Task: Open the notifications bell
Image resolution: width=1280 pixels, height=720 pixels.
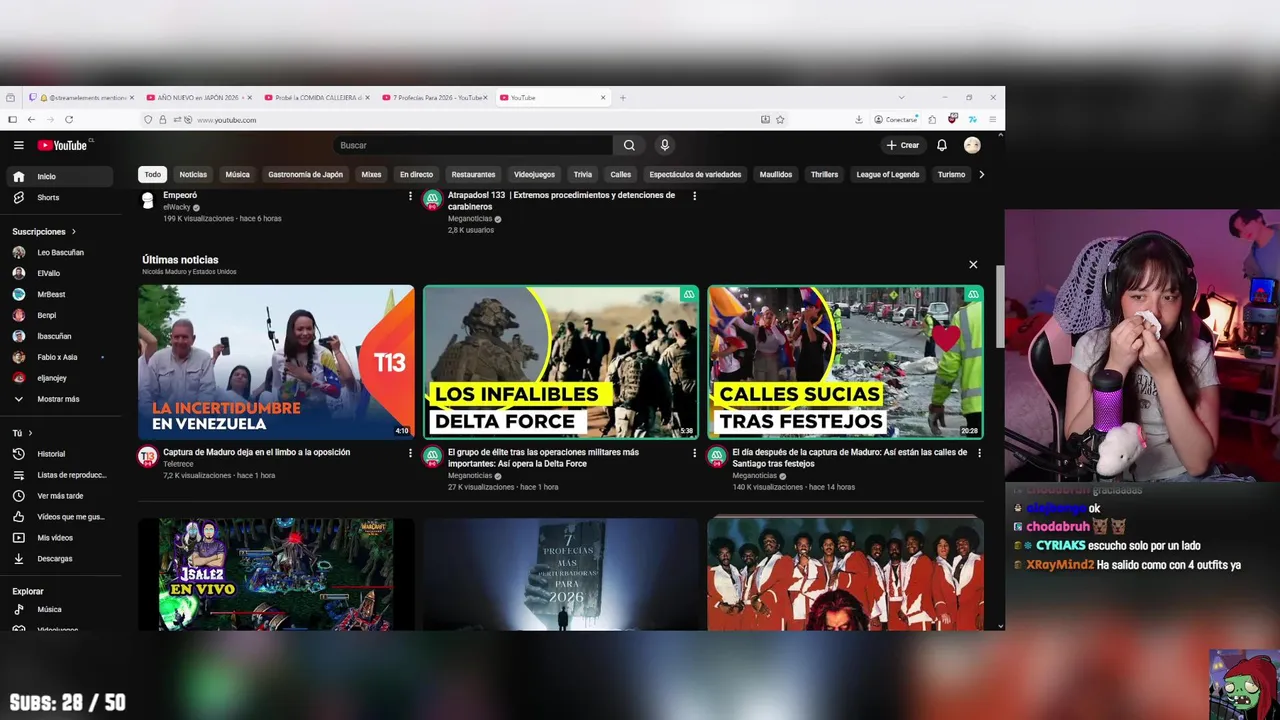Action: click(942, 145)
